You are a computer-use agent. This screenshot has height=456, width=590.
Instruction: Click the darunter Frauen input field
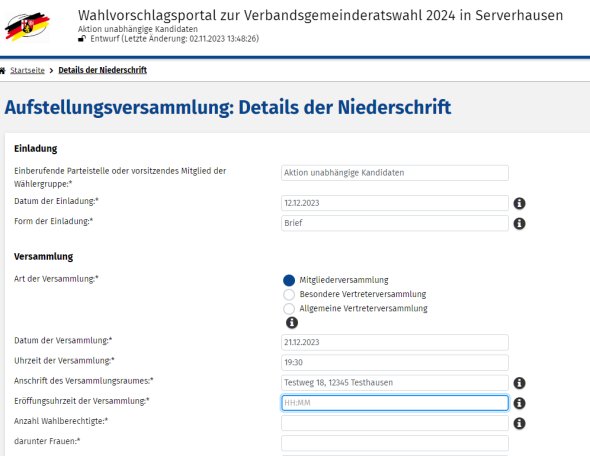pyautogui.click(x=395, y=443)
